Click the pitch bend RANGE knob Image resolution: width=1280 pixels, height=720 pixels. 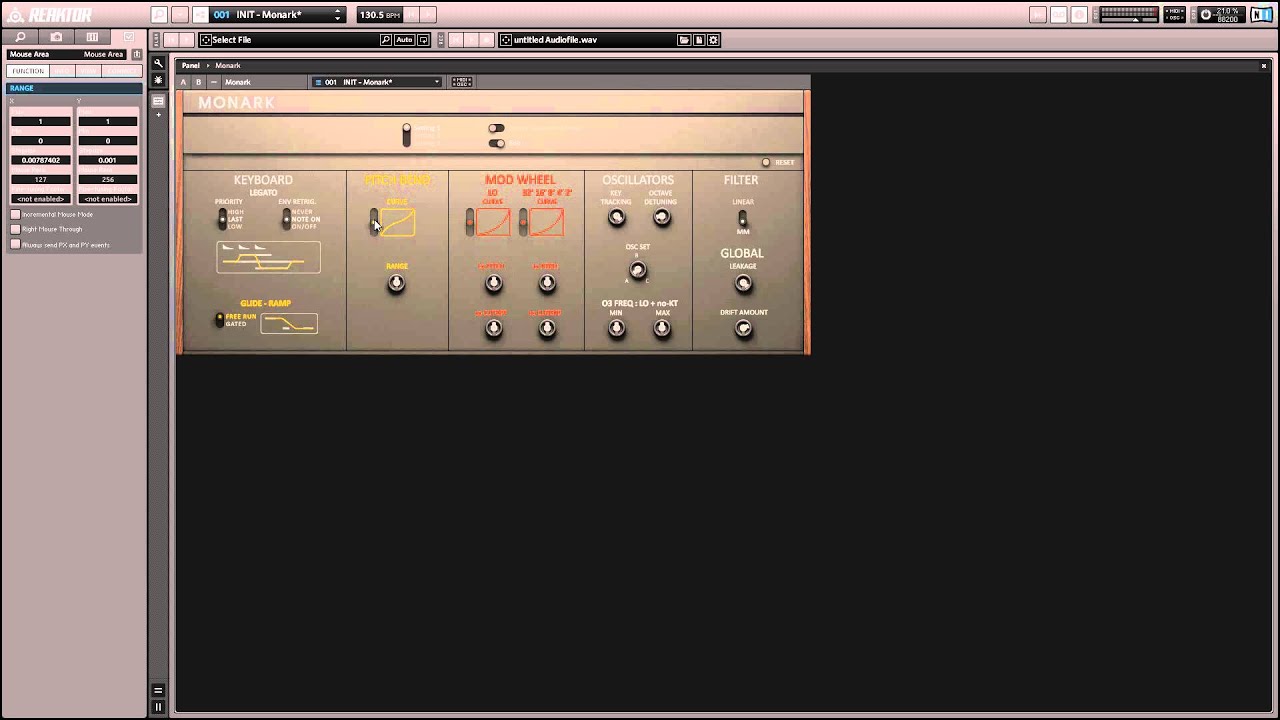tap(396, 283)
